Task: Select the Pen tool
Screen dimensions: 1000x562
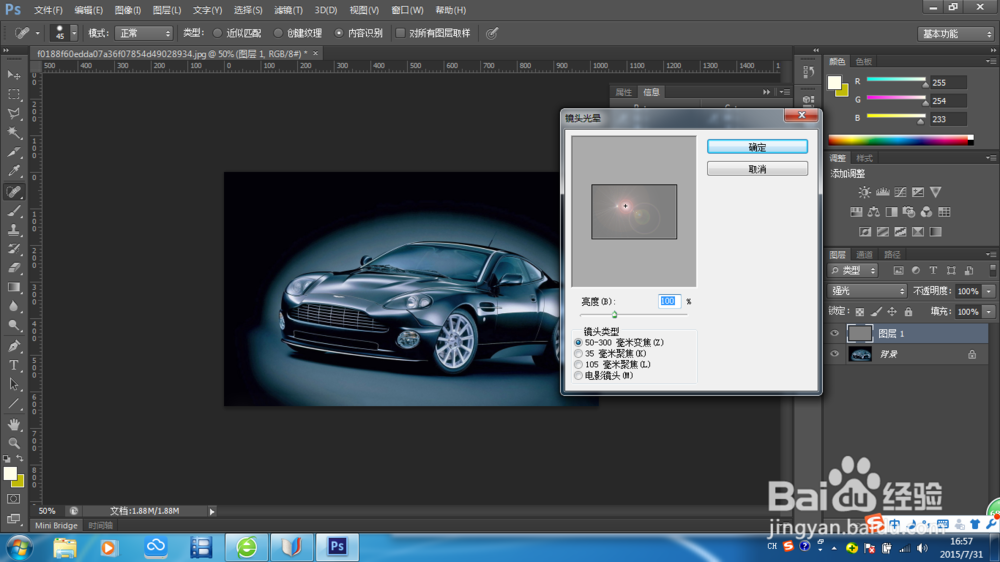Action: pyautogui.click(x=13, y=346)
